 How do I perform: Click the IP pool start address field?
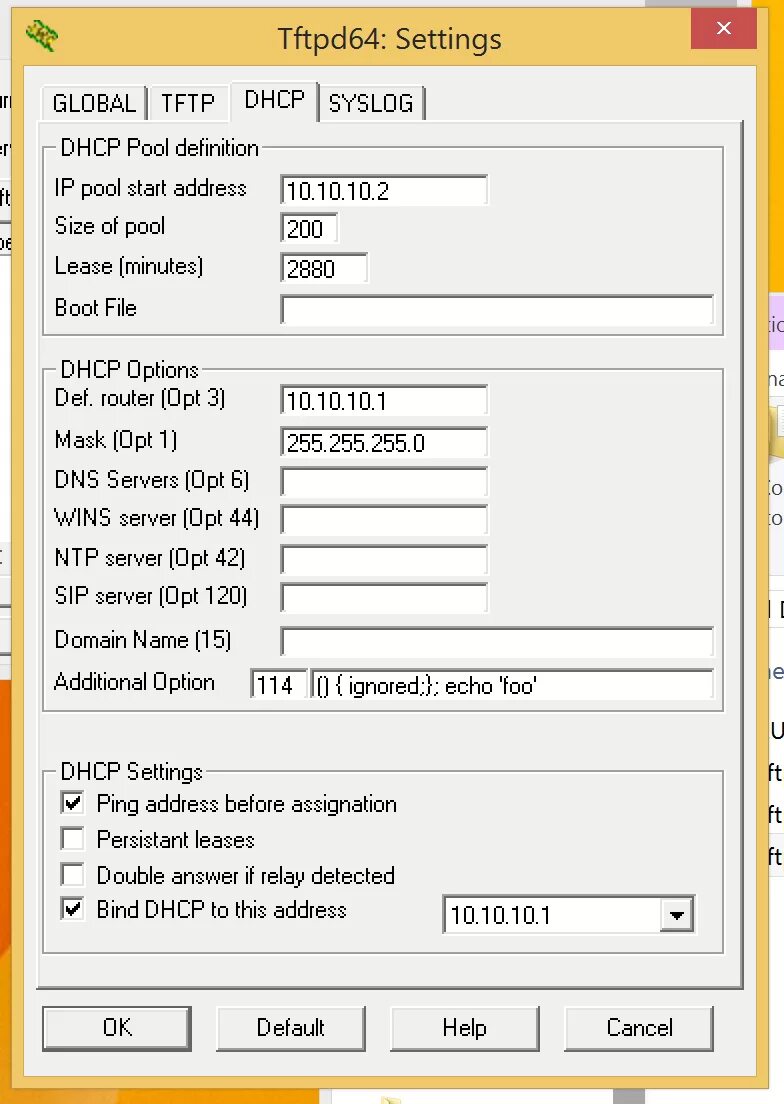click(384, 190)
